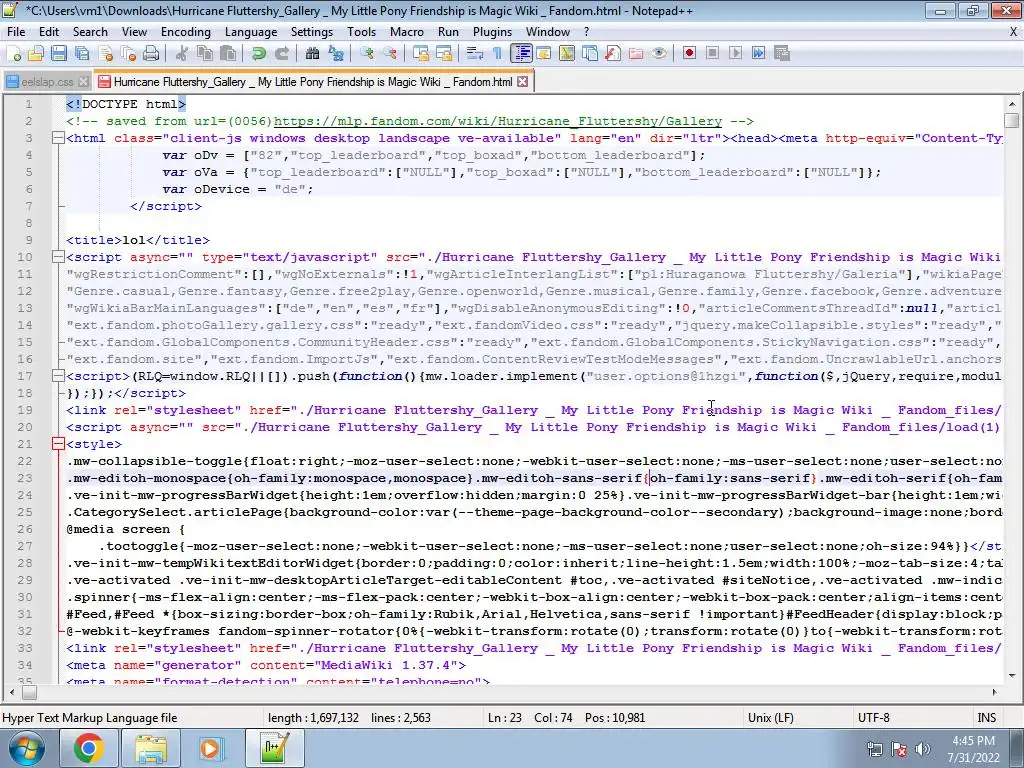Image resolution: width=1024 pixels, height=768 pixels.
Task: Close the Hurricane Fluttershy_Gallery html tab
Action: click(522, 82)
